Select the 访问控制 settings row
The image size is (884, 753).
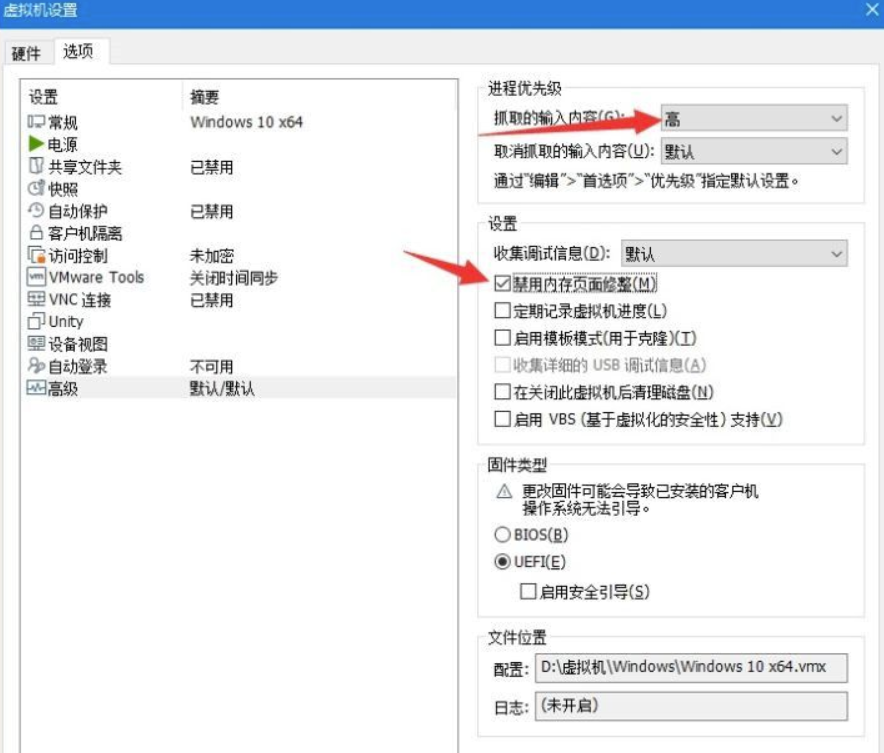(x=240, y=255)
